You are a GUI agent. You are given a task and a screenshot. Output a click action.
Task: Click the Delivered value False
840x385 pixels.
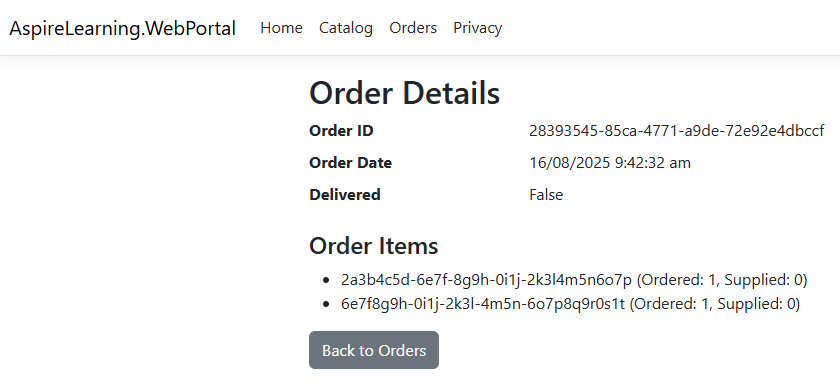tap(546, 194)
